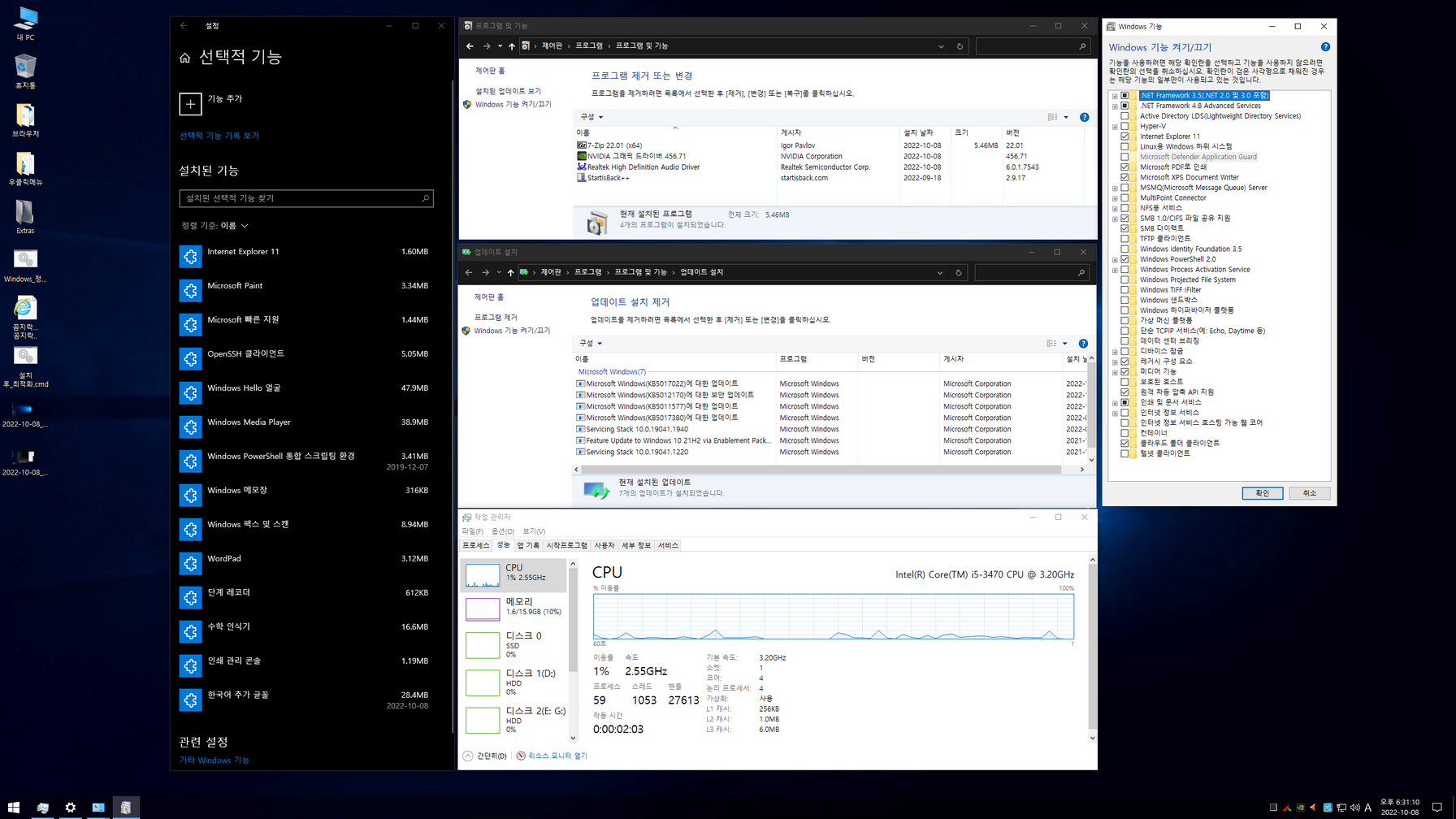Click the search icon in installed features box
The image size is (1456, 819).
pos(425,198)
